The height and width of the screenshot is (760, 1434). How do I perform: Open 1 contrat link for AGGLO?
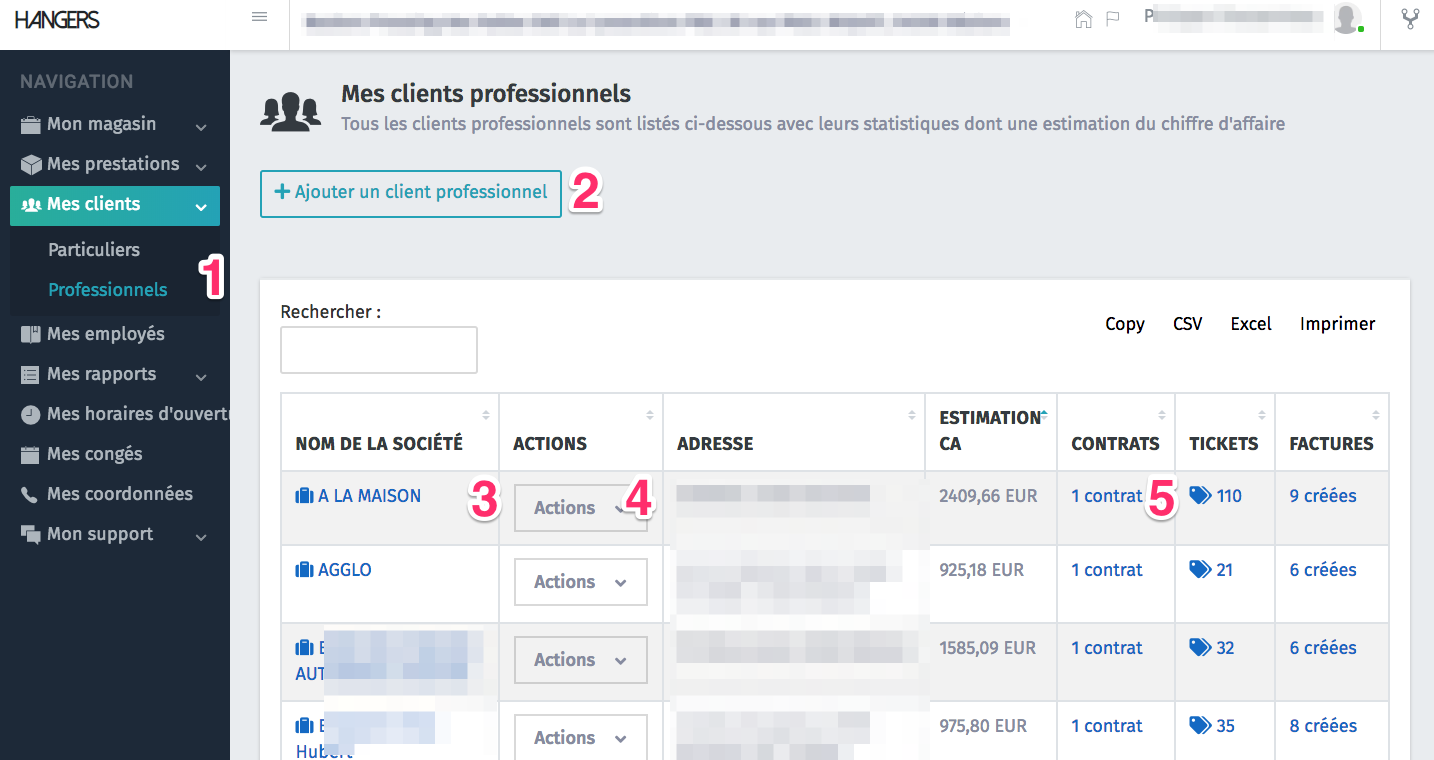pyautogui.click(x=1107, y=570)
